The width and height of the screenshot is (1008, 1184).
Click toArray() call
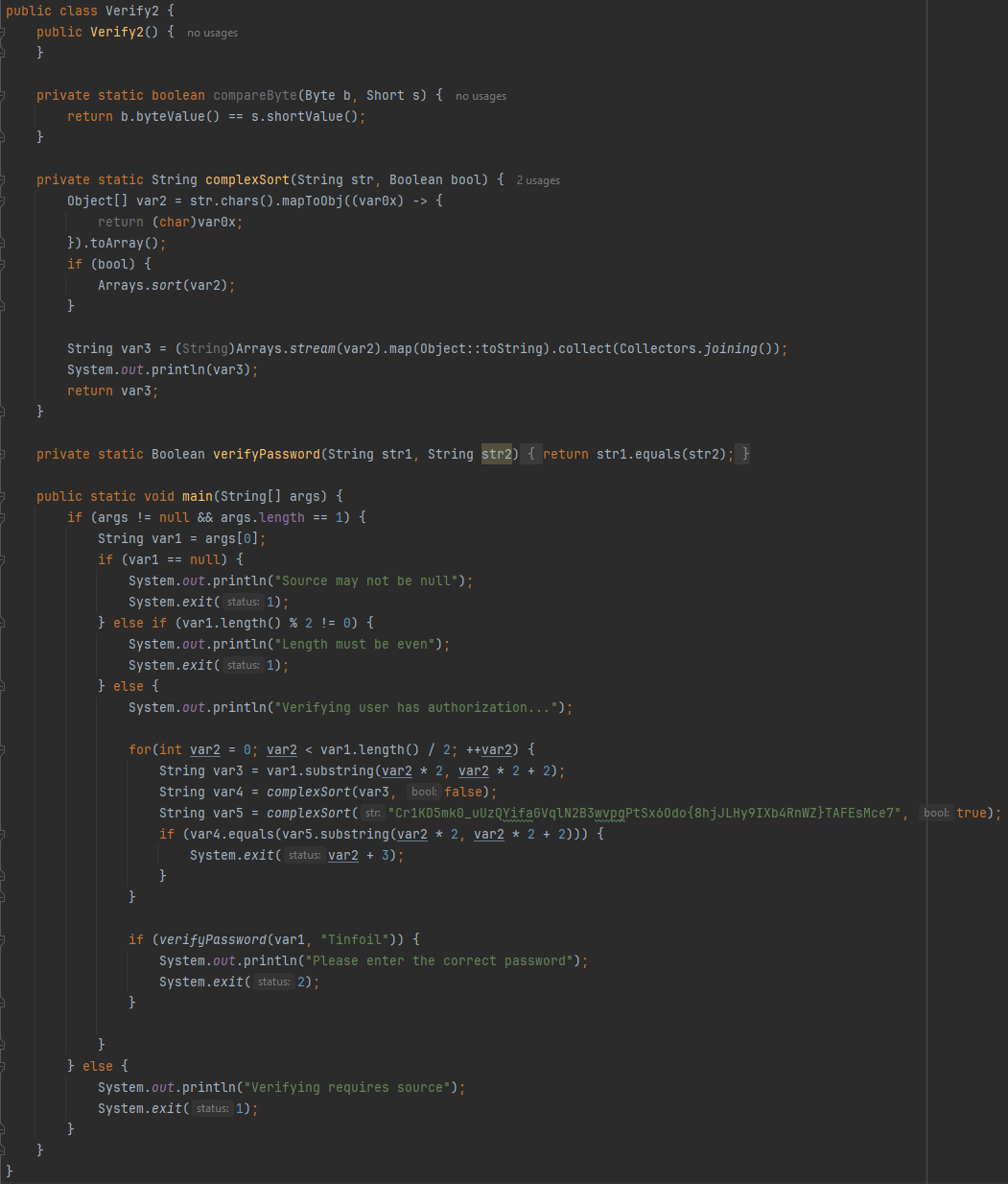(125, 243)
